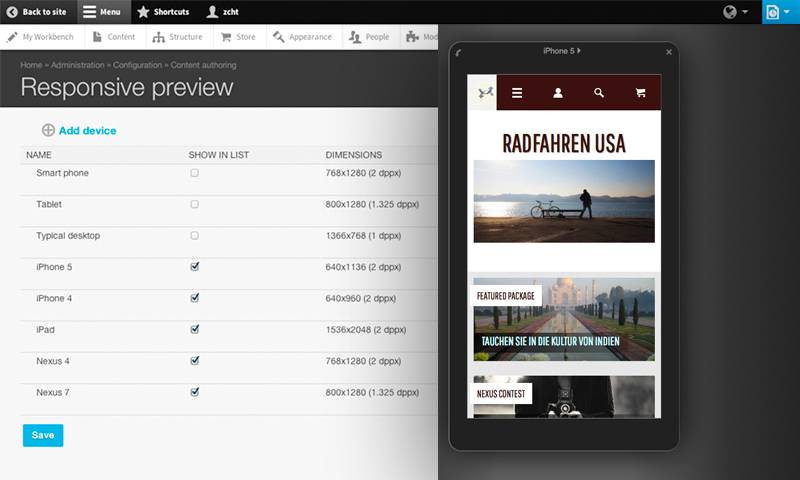The height and width of the screenshot is (480, 800).
Task: Open the People admin tab
Action: tap(369, 37)
